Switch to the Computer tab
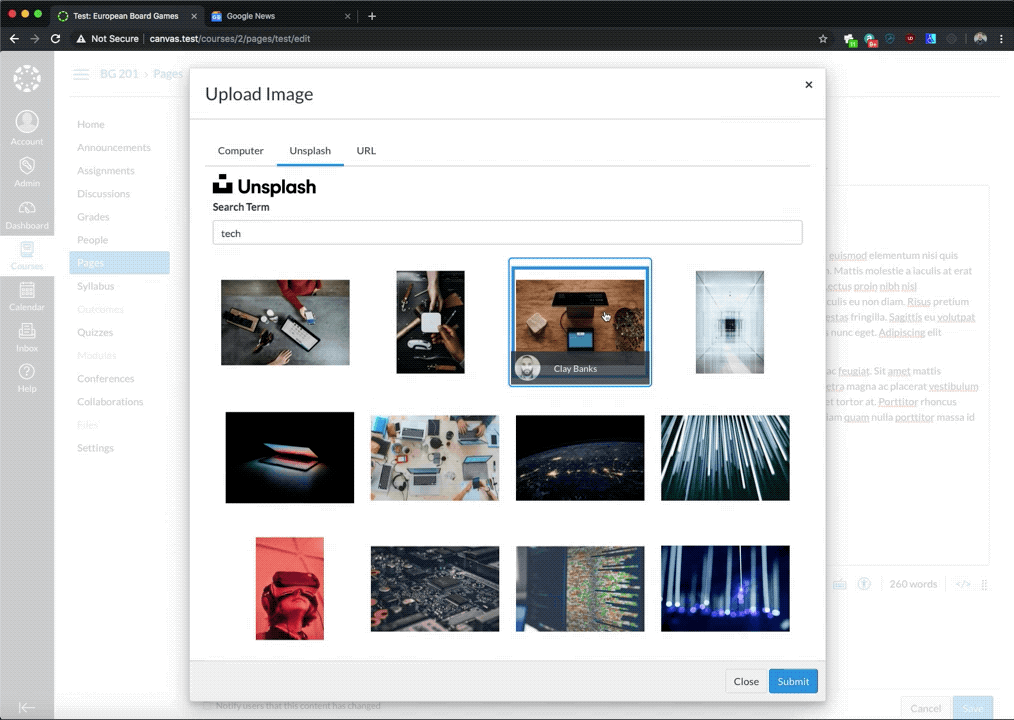This screenshot has height=720, width=1014. (241, 151)
